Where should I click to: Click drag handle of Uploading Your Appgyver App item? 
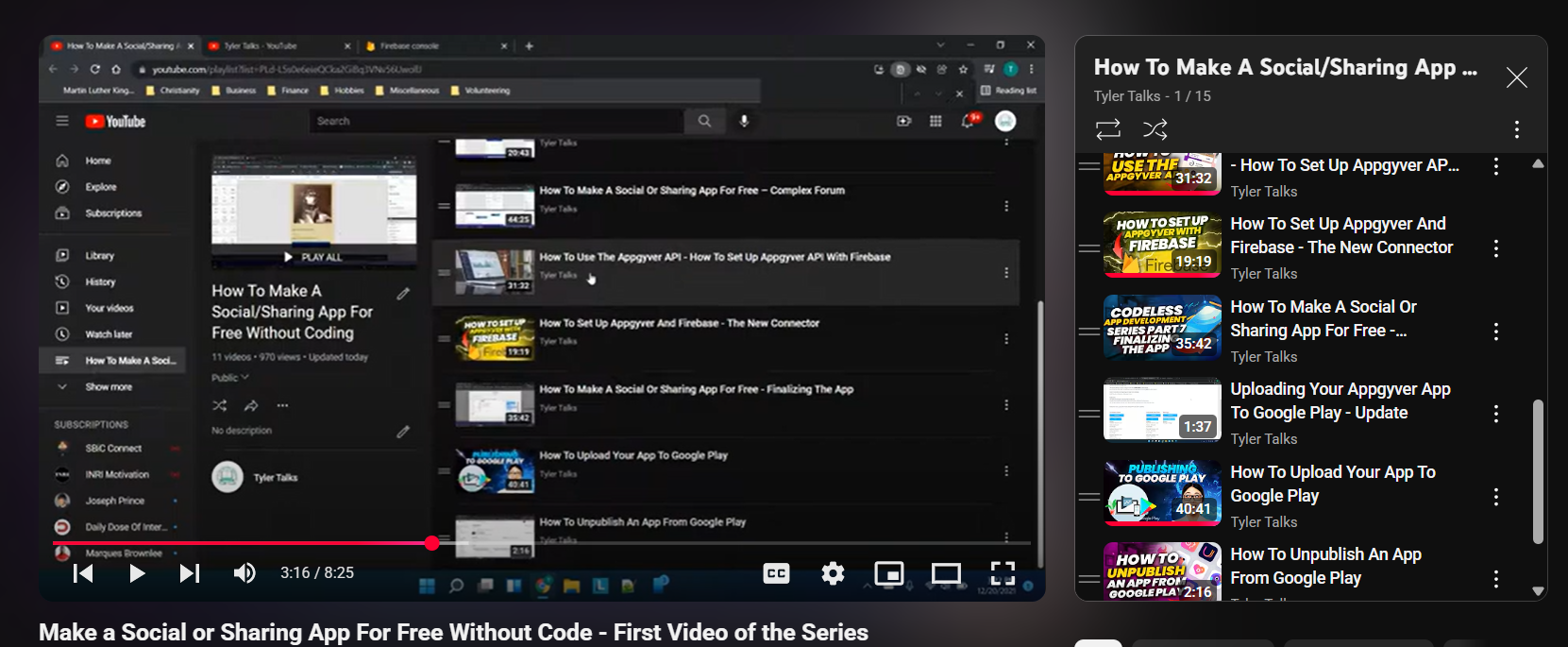point(1089,414)
